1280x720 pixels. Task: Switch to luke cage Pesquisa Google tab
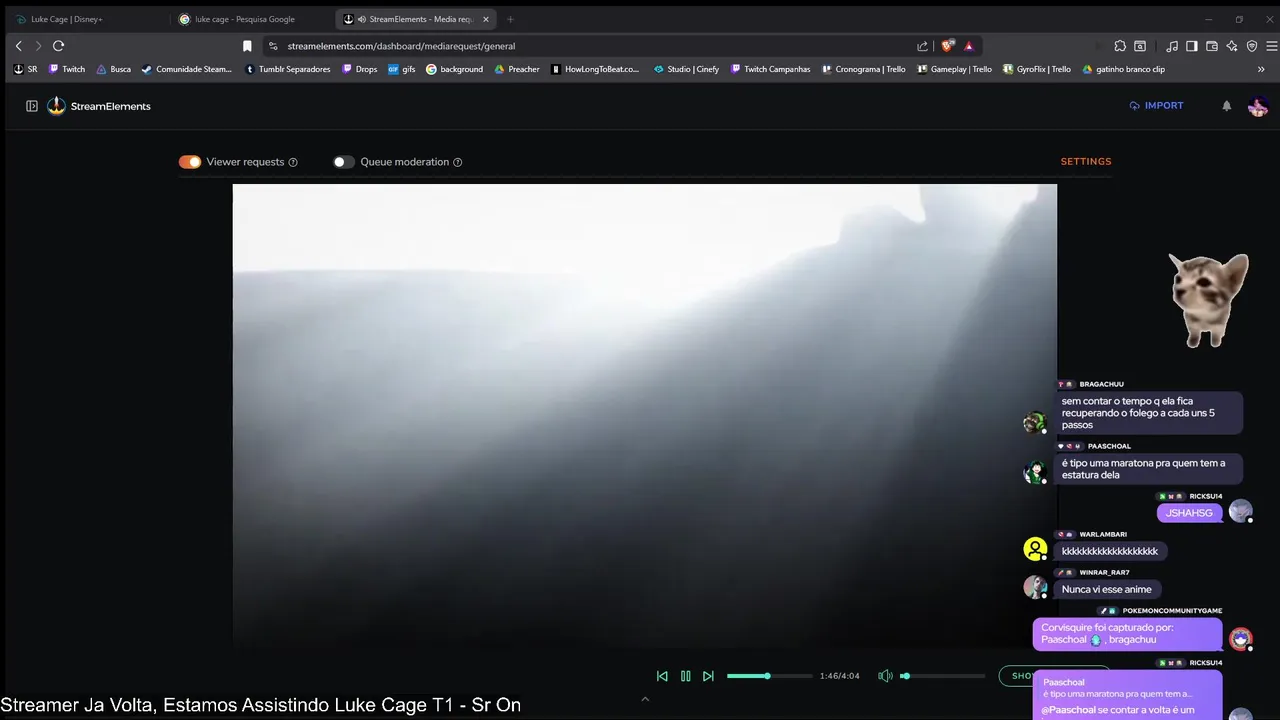250,19
